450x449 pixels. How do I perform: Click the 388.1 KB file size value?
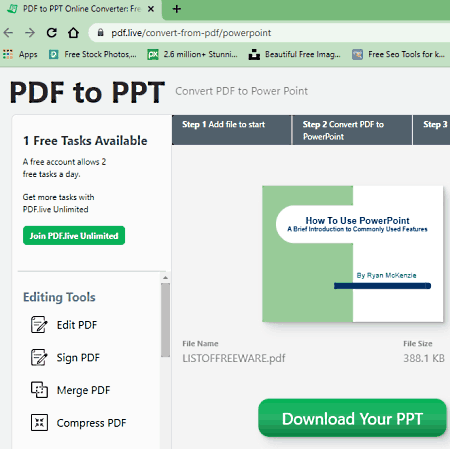(x=424, y=358)
